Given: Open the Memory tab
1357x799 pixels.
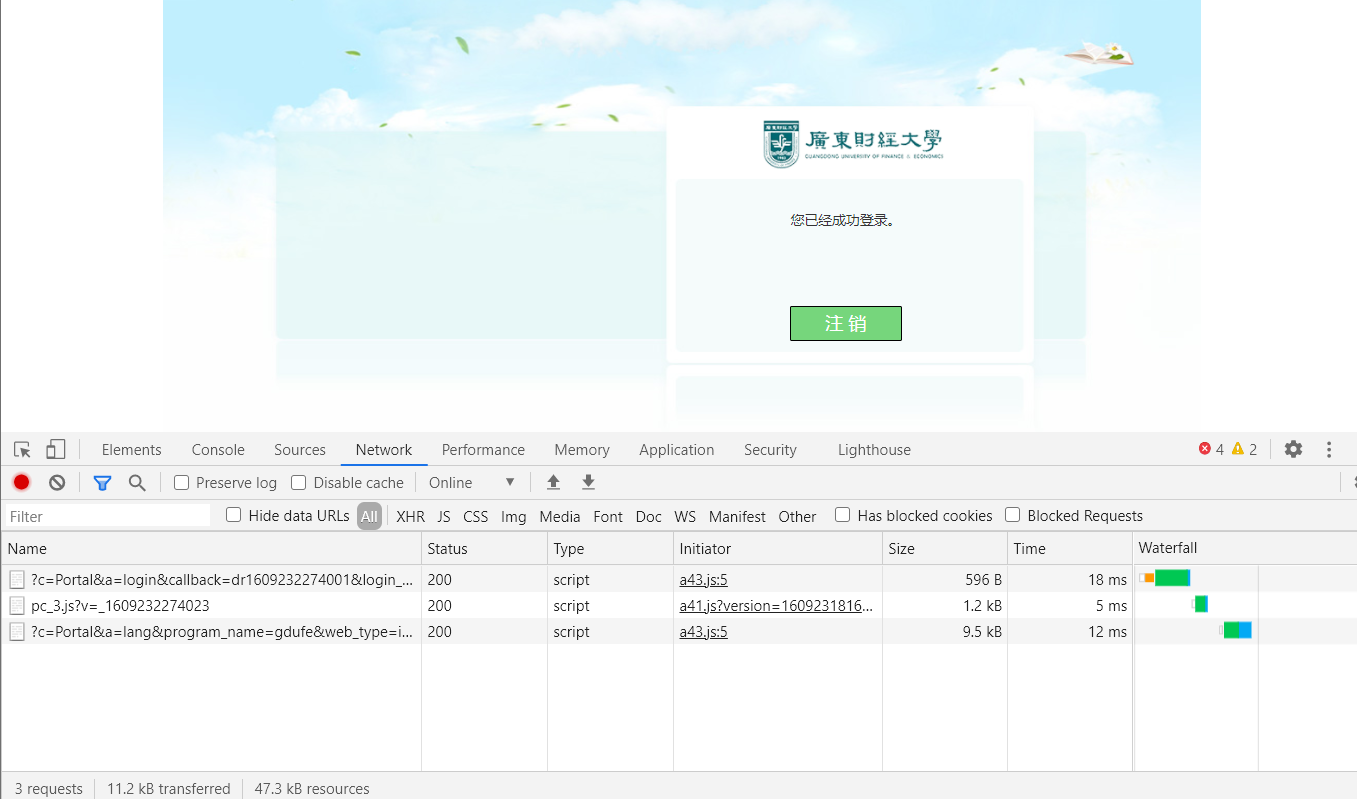Looking at the screenshot, I should pyautogui.click(x=582, y=450).
